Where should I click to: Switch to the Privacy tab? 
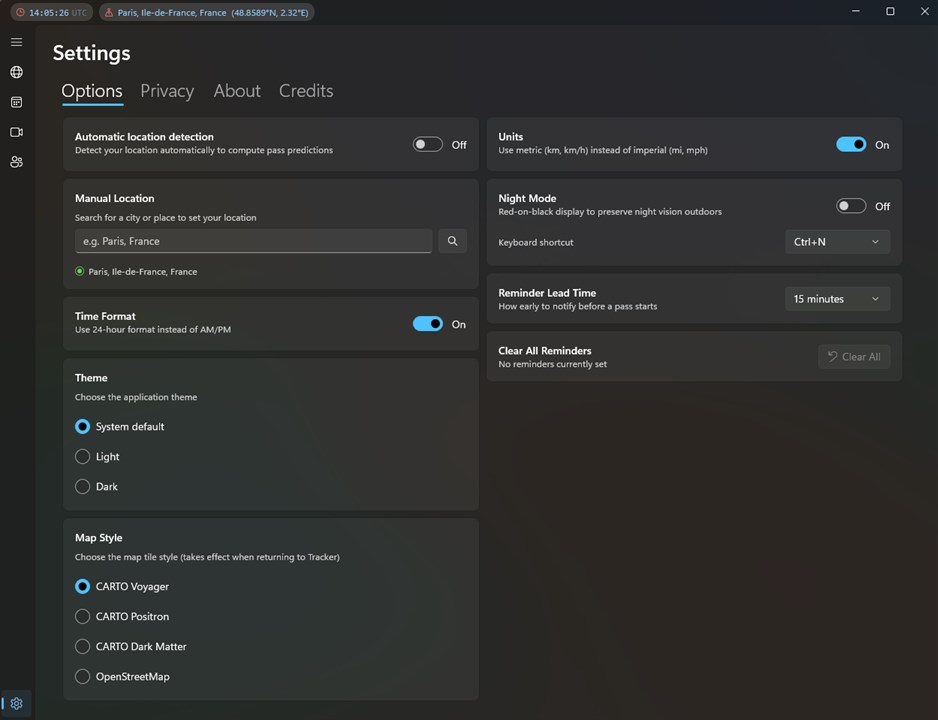point(167,91)
